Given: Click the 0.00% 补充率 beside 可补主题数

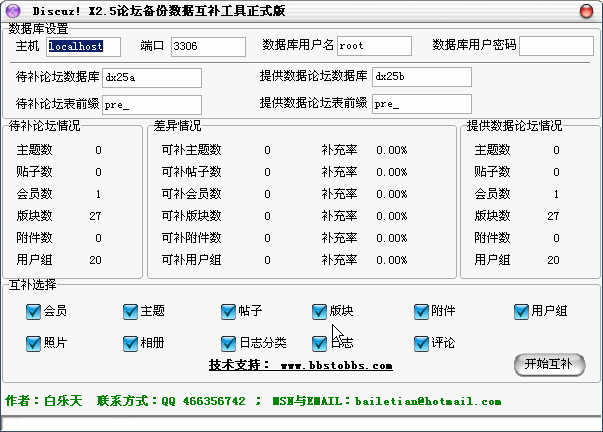Looking at the screenshot, I should (391, 150).
